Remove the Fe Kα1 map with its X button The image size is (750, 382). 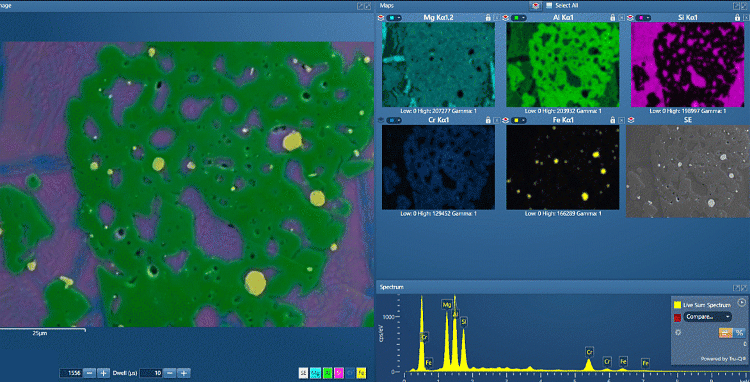coord(621,120)
